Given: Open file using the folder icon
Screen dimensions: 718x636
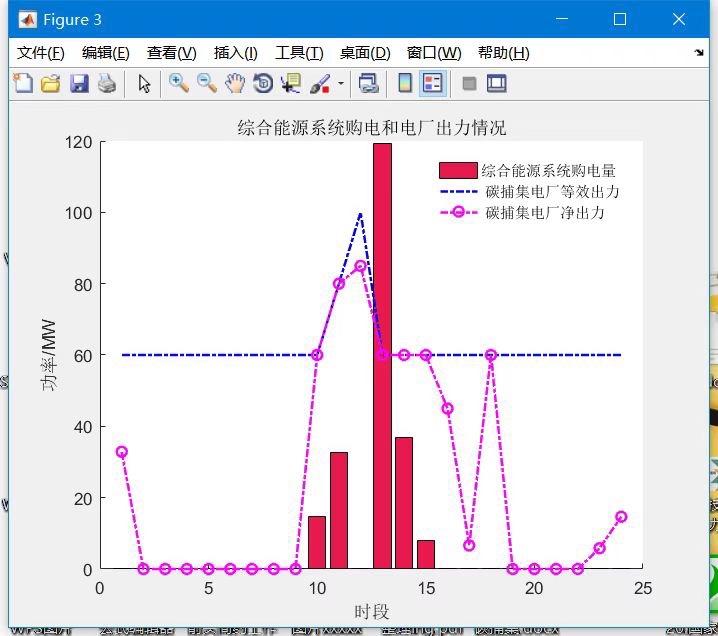Looking at the screenshot, I should pos(50,84).
